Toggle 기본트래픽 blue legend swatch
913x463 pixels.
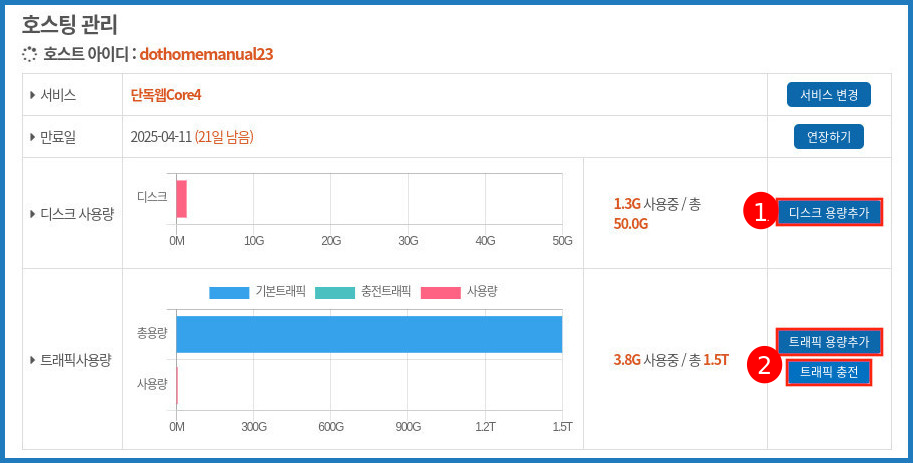coord(228,292)
